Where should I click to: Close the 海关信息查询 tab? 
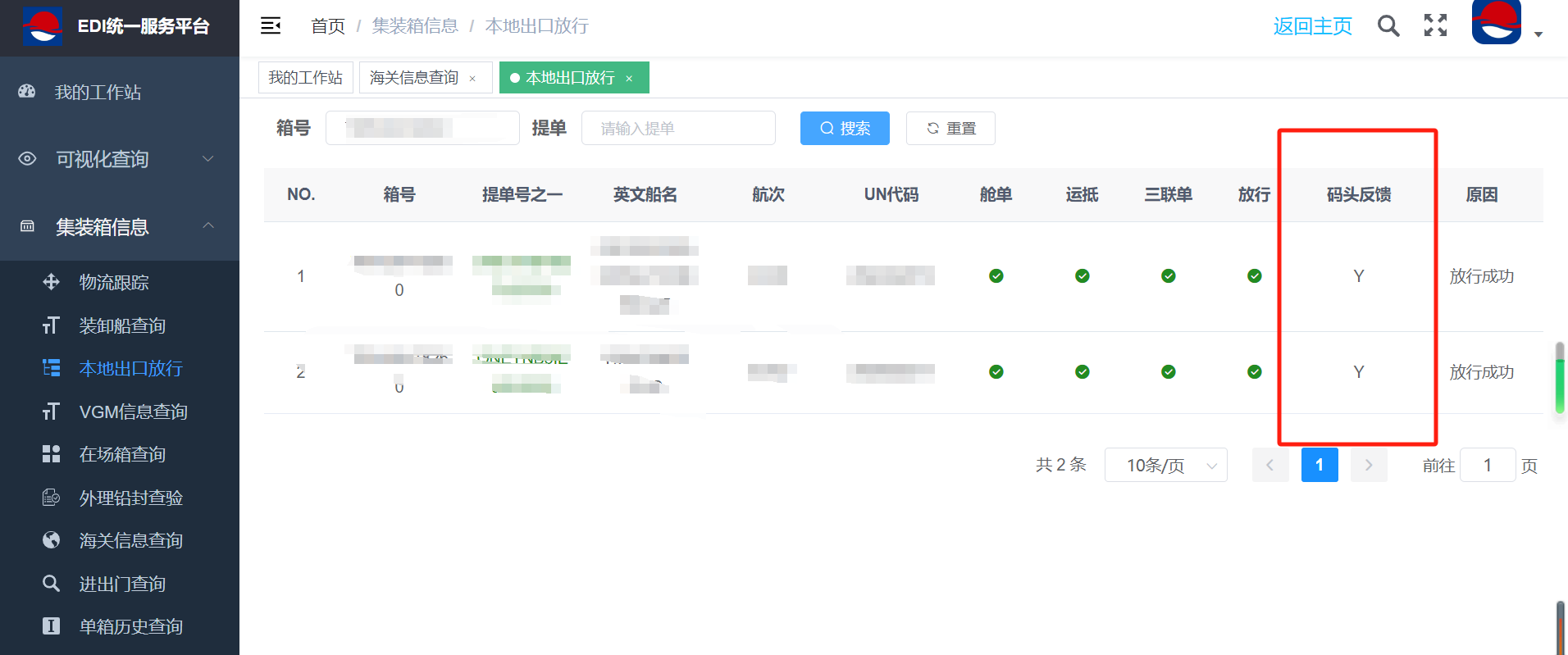[472, 79]
